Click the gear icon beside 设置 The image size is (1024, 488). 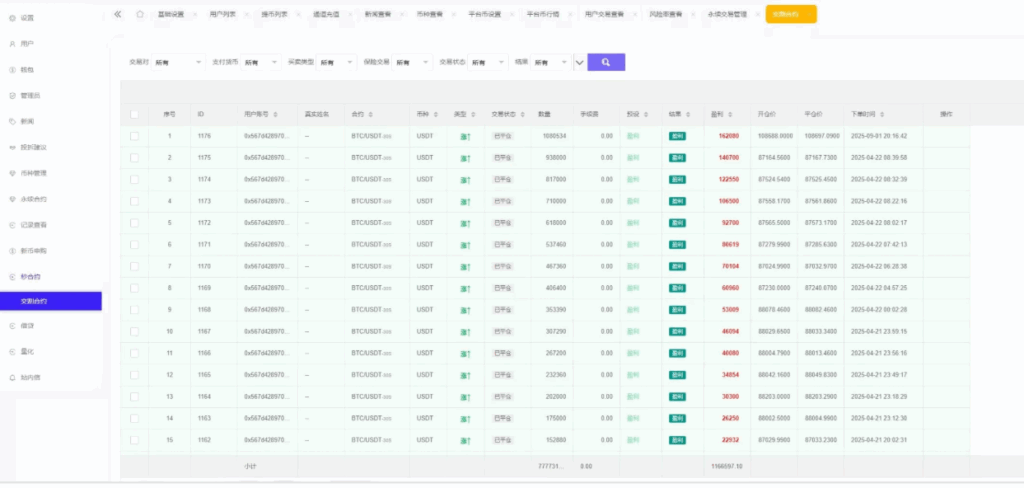point(12,18)
